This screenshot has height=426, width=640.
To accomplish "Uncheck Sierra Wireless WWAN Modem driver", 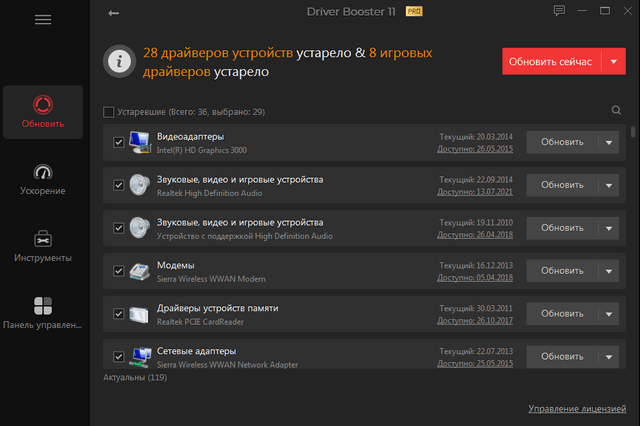I will pyautogui.click(x=118, y=271).
